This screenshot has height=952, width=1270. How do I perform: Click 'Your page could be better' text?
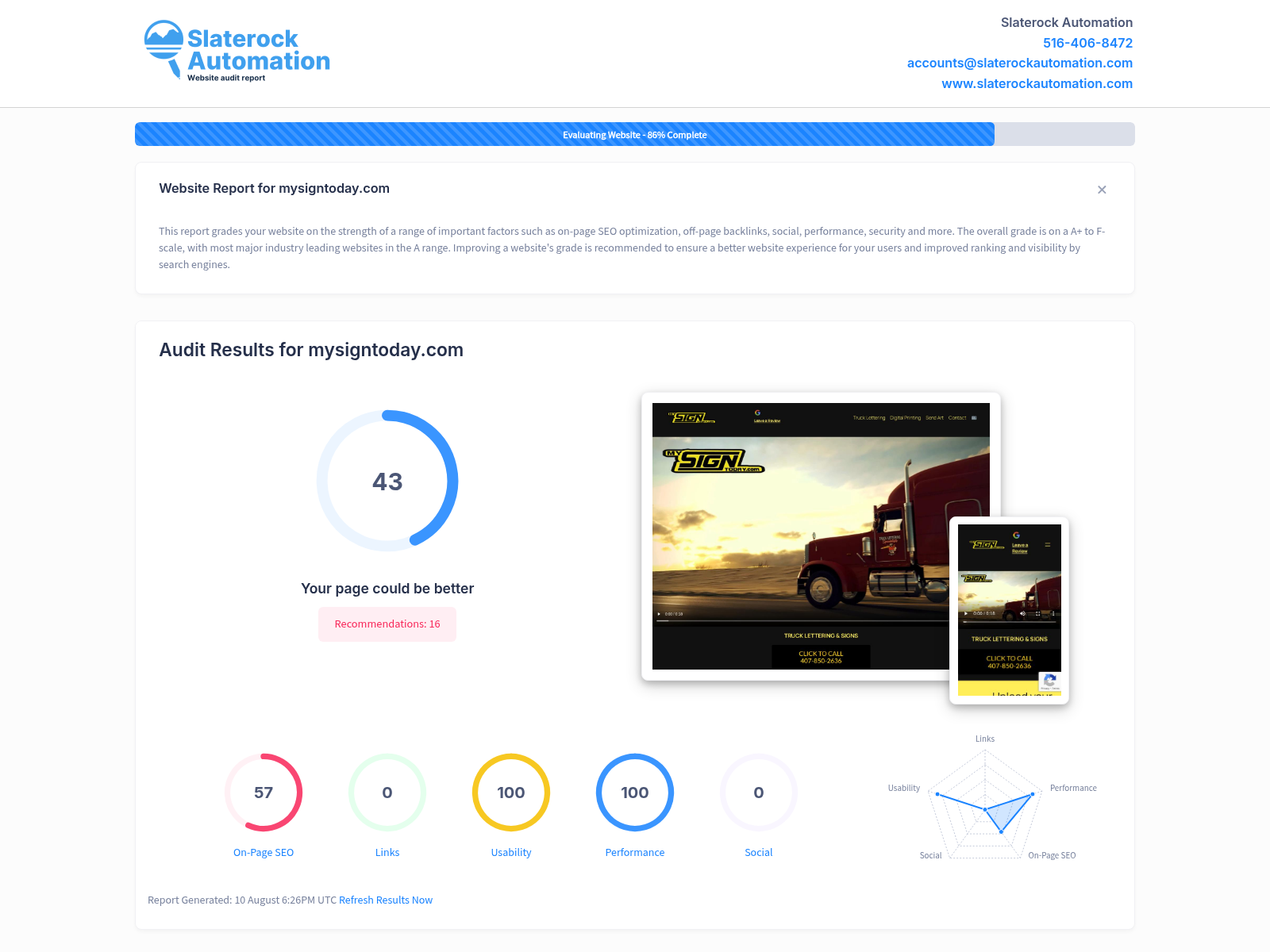(x=387, y=589)
